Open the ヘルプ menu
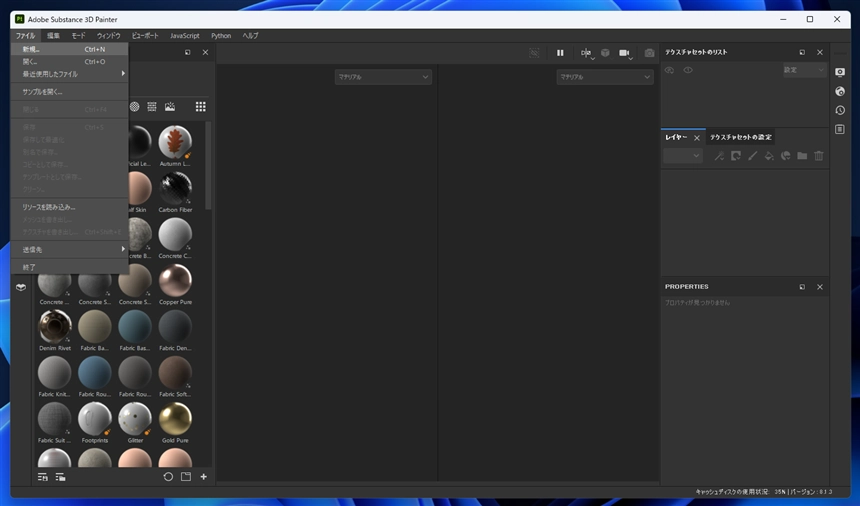 click(x=251, y=36)
